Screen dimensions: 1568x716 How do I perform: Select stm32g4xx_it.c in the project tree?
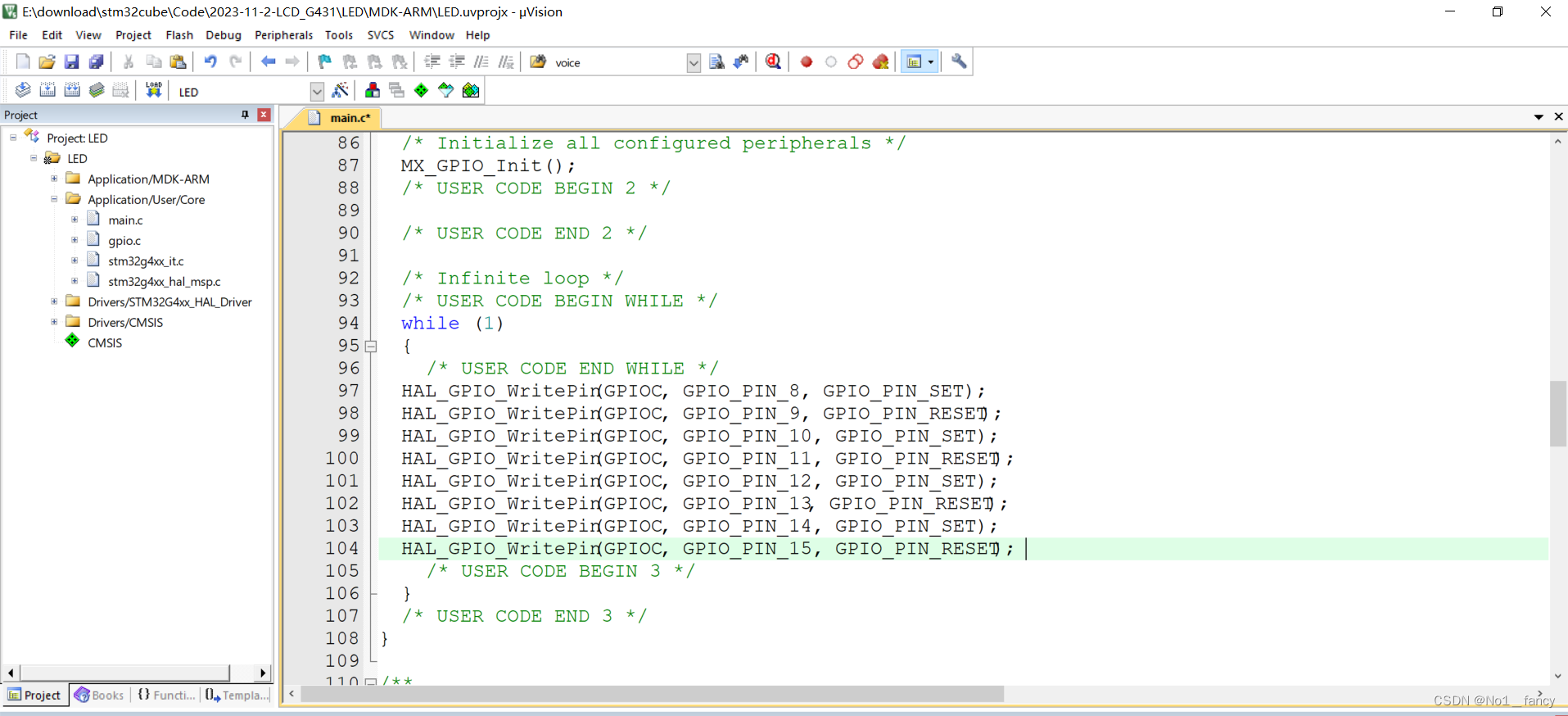[146, 261]
